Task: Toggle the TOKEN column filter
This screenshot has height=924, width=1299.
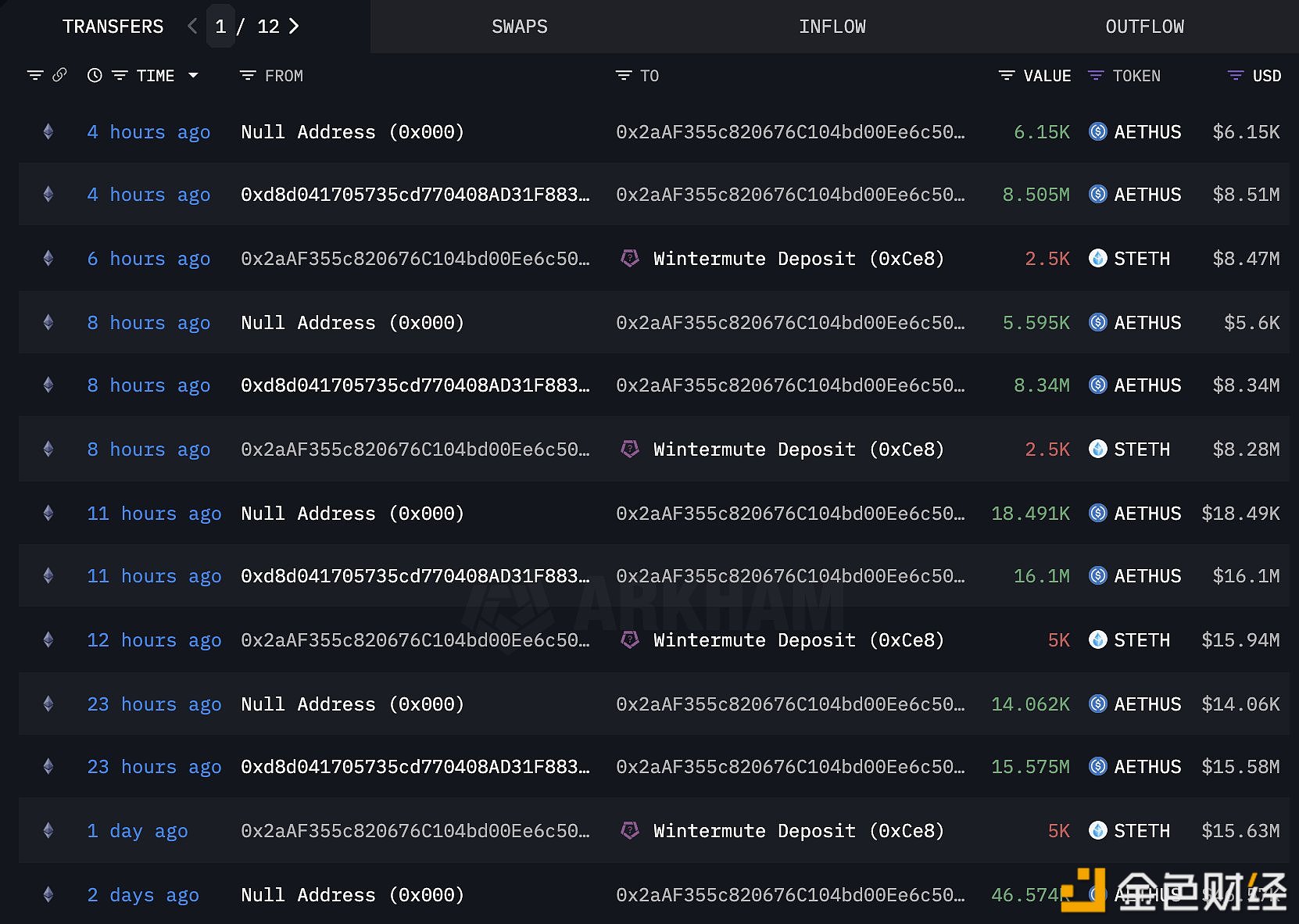Action: point(1096,76)
